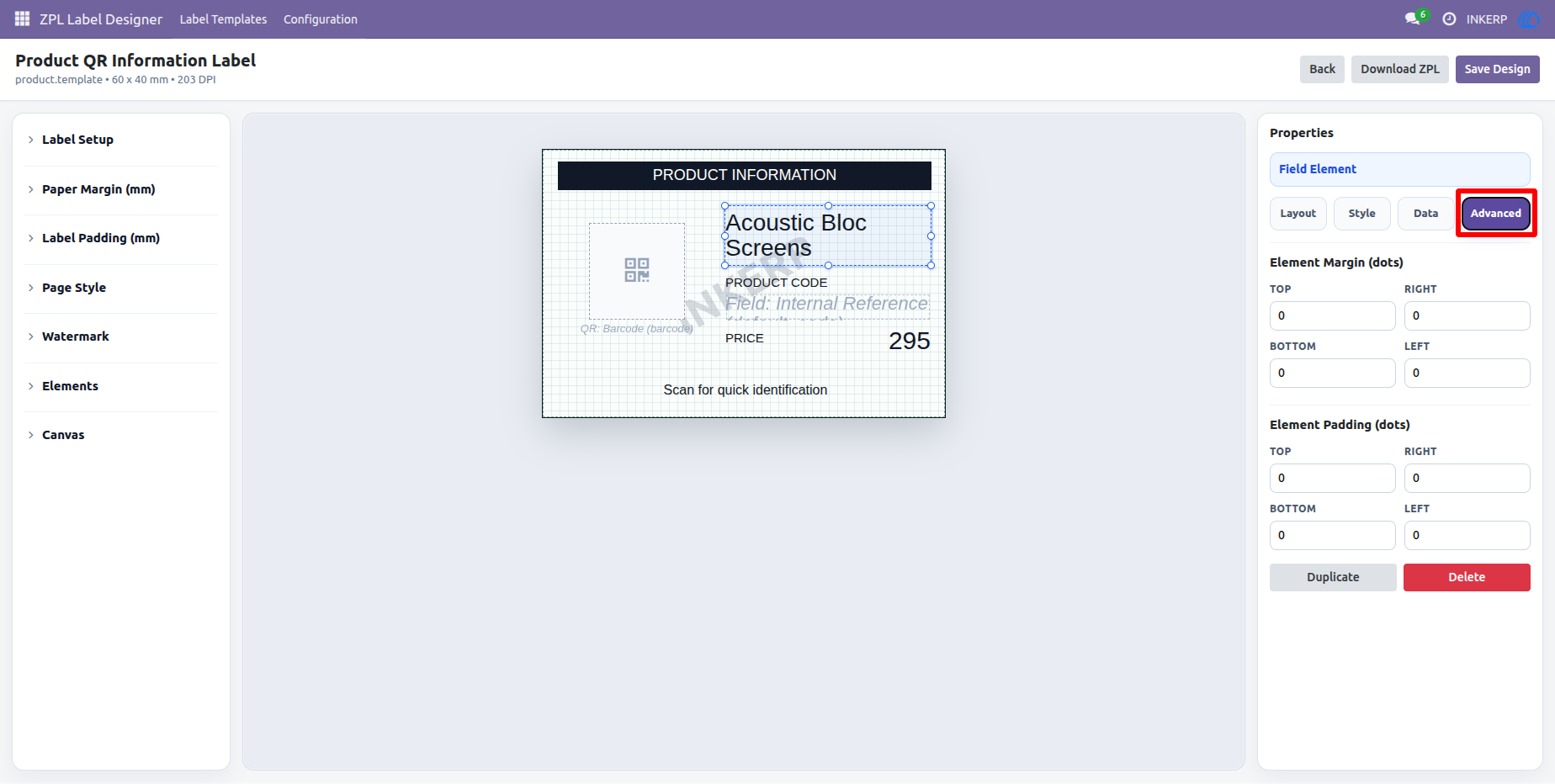This screenshot has width=1555, height=784.
Task: Open the apps grid menu icon
Action: pyautogui.click(x=23, y=19)
